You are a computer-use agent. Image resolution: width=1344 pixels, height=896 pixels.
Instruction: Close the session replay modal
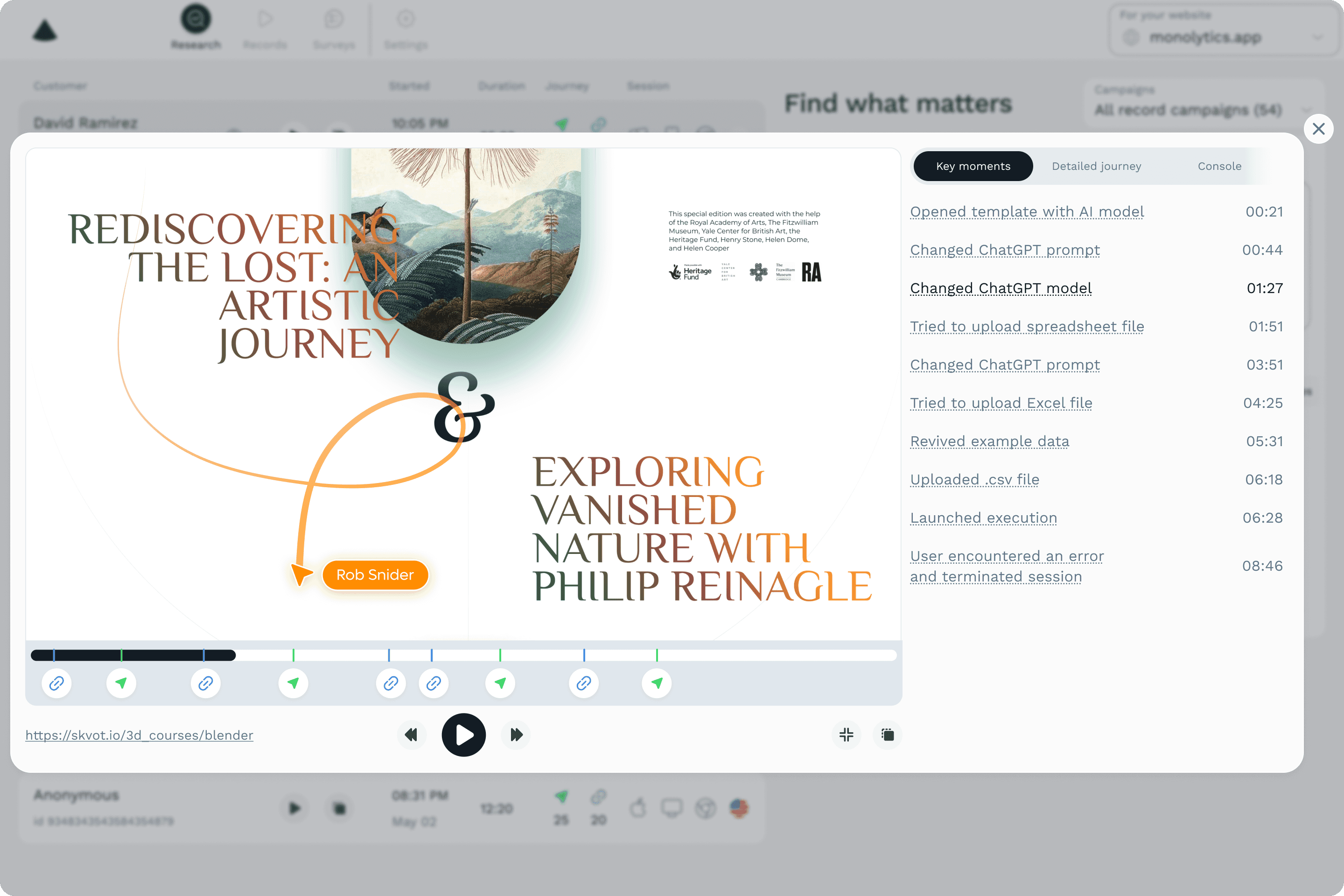pyautogui.click(x=1318, y=129)
